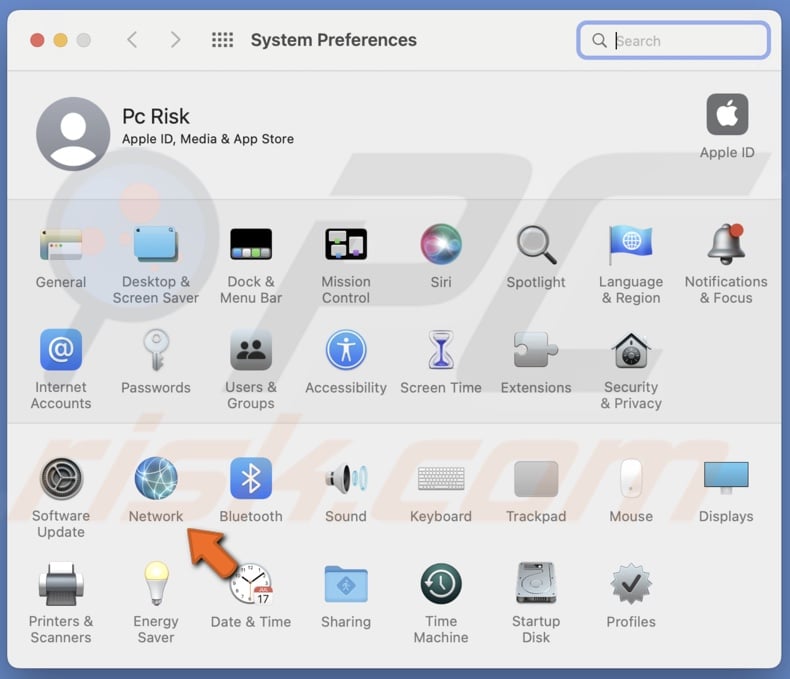Go back with the left chevron
Image resolution: width=790 pixels, height=679 pixels.
tap(132, 40)
